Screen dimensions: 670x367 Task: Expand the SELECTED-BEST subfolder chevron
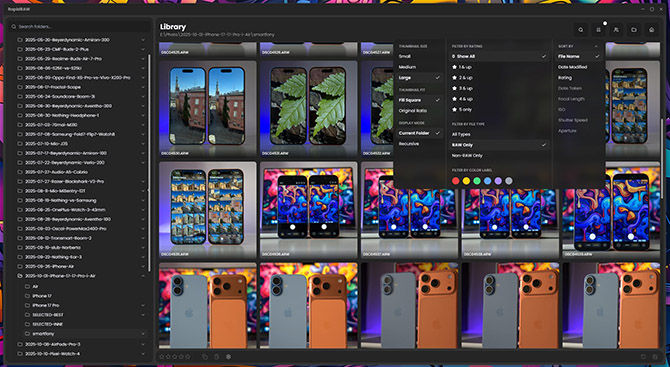point(143,315)
